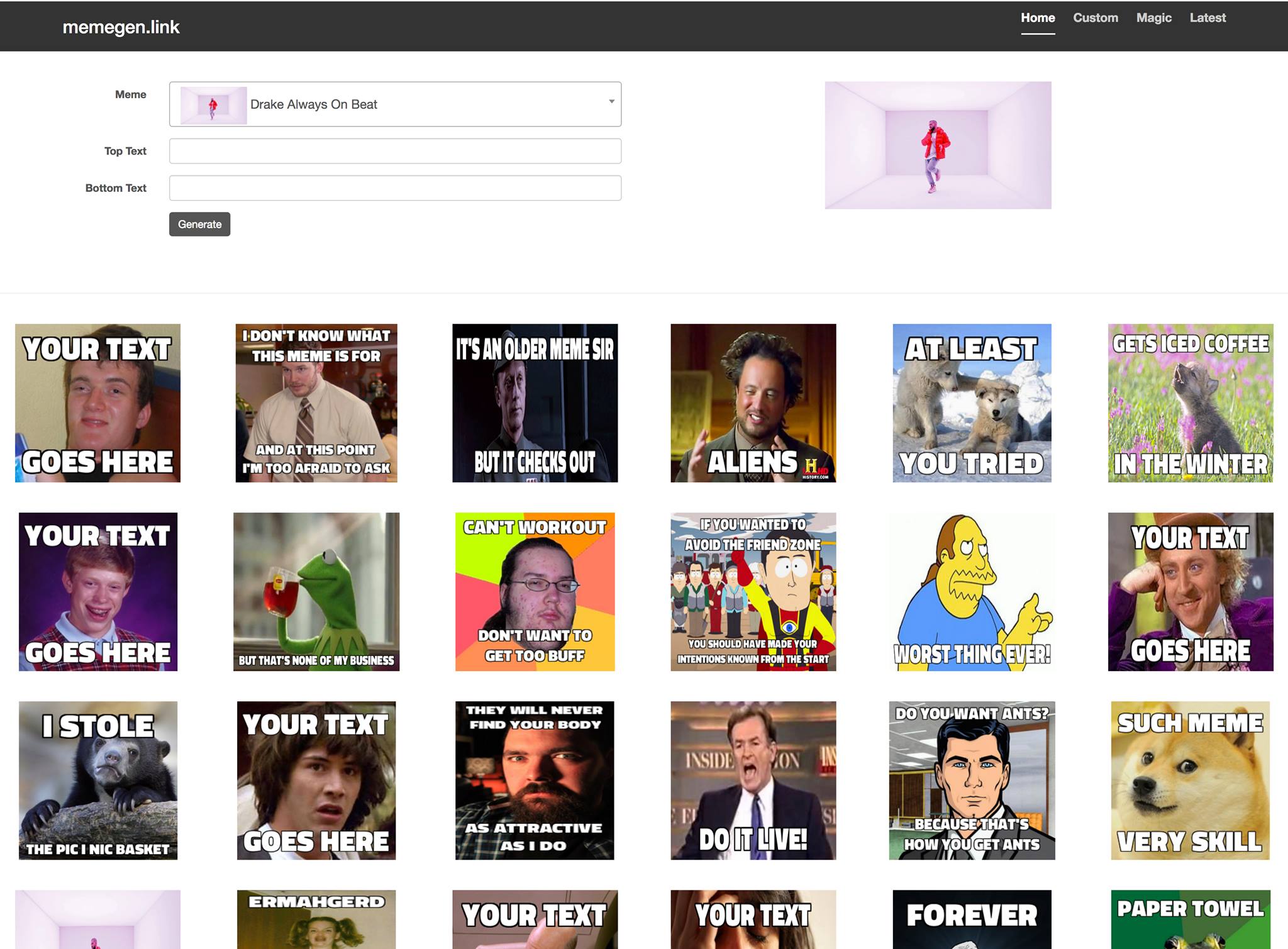
Task: Open the Home nav tab
Action: (1038, 18)
